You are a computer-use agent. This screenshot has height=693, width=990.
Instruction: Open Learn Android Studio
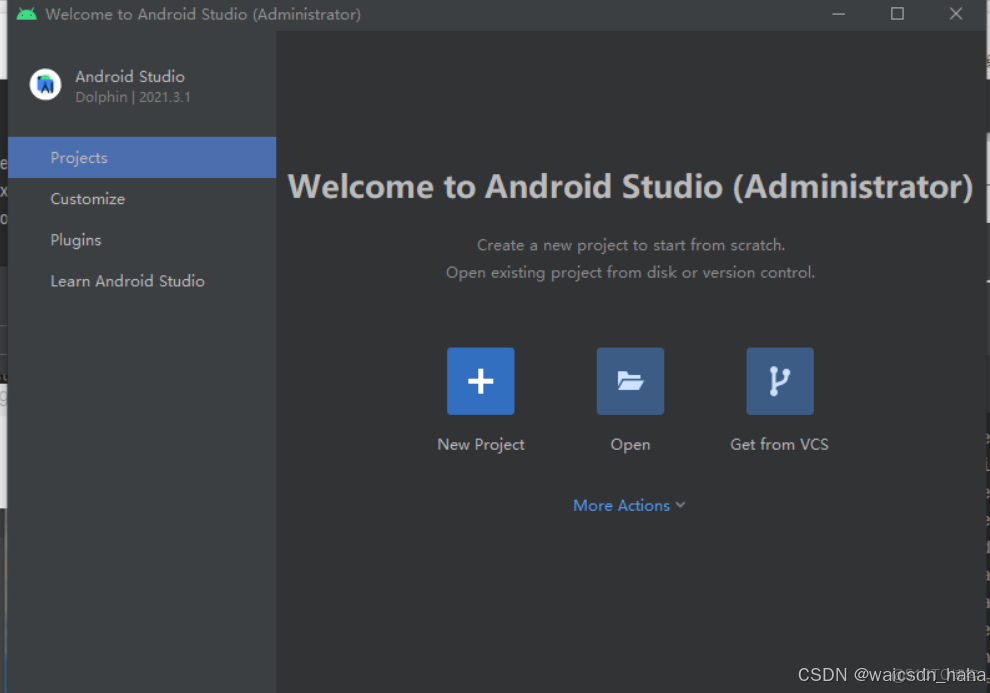point(127,281)
